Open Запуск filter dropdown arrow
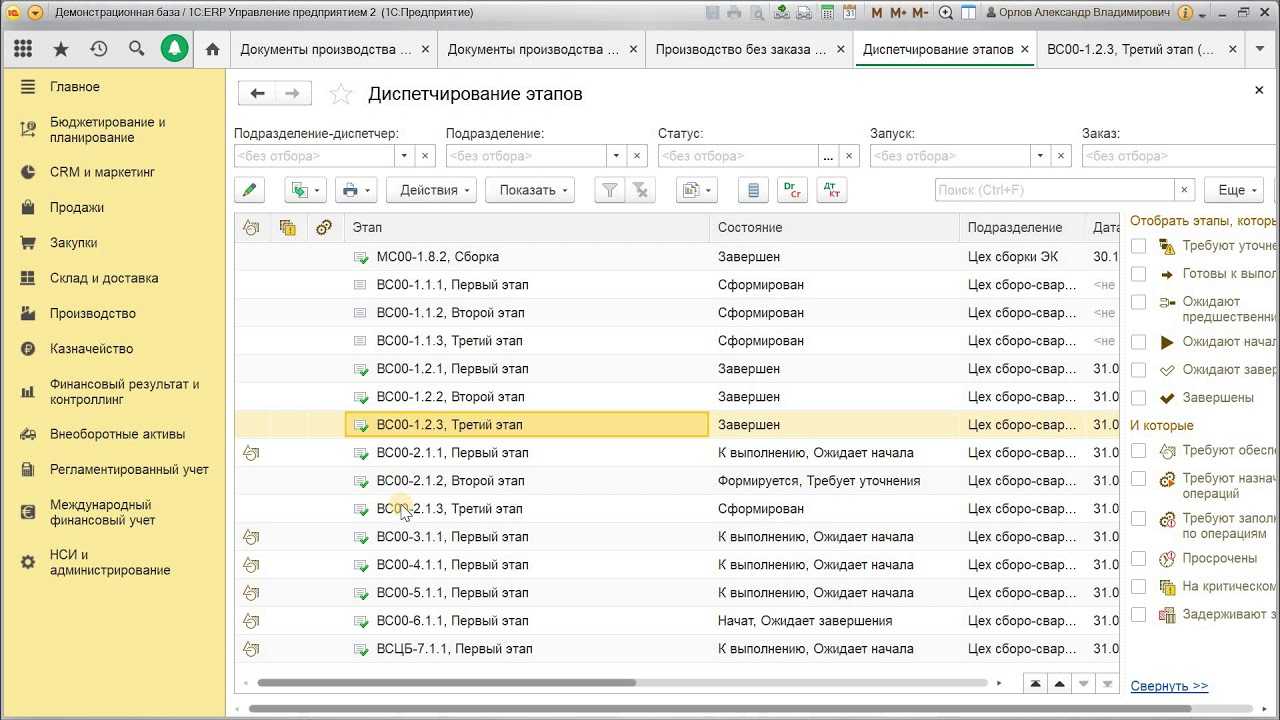This screenshot has width=1280, height=720. point(1040,156)
